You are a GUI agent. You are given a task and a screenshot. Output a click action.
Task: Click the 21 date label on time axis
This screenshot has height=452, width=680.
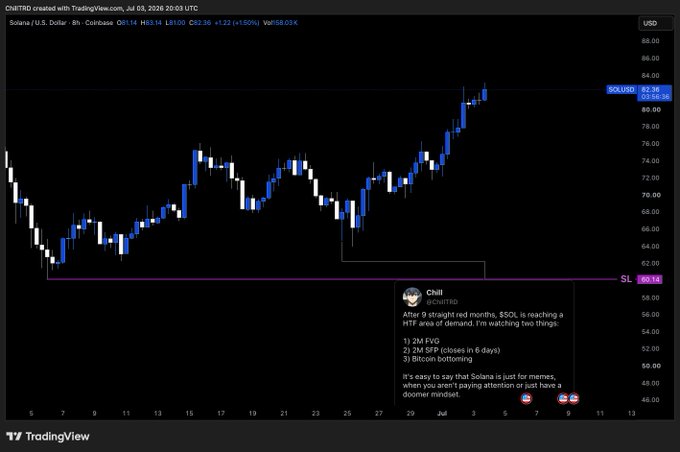tap(284, 413)
